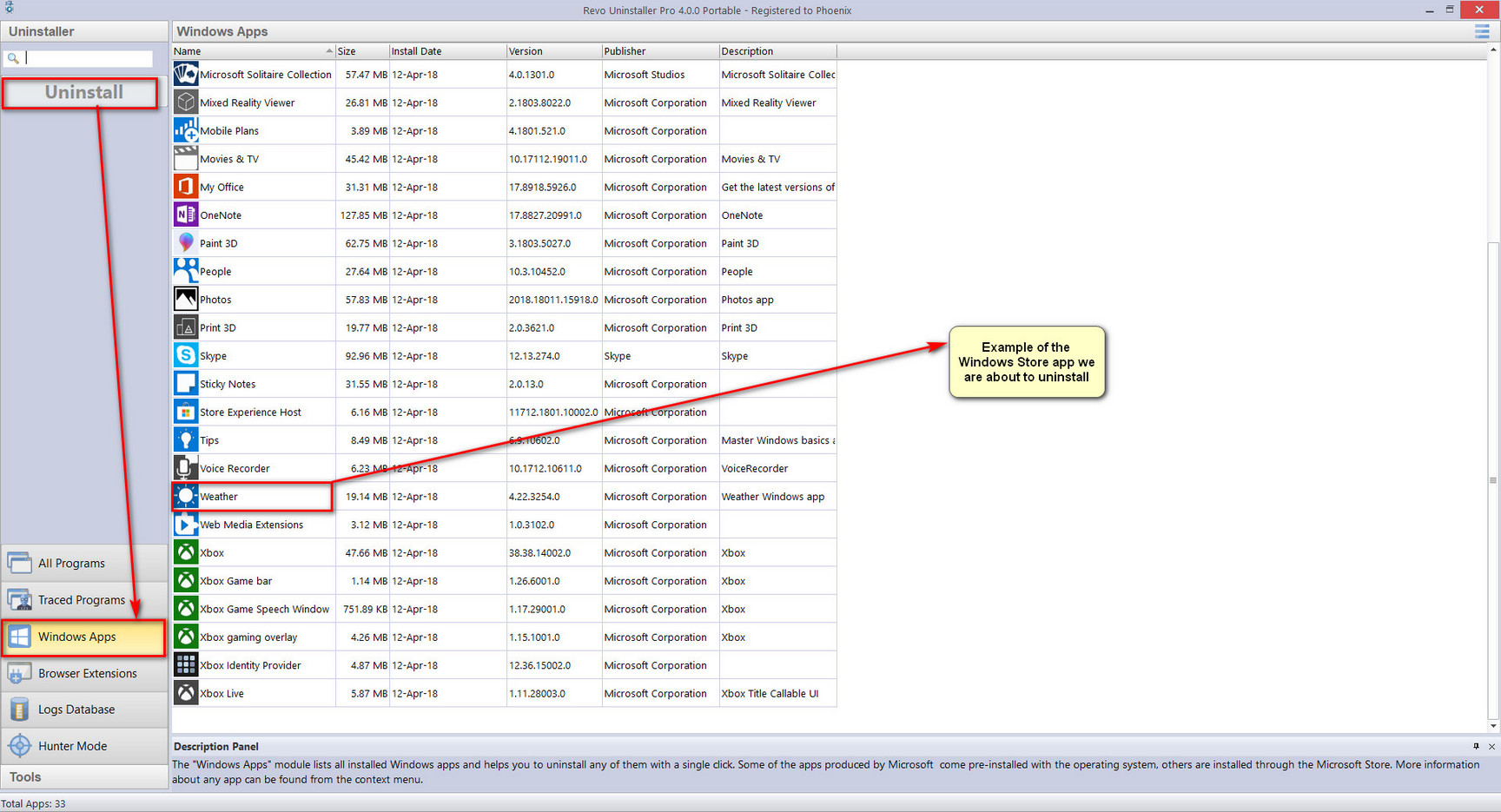Sort by Description column header
The image size is (1501, 812).
pyautogui.click(x=777, y=51)
